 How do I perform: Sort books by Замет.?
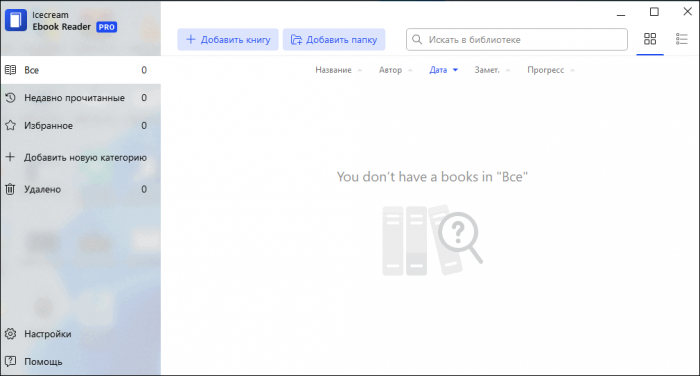coord(492,70)
